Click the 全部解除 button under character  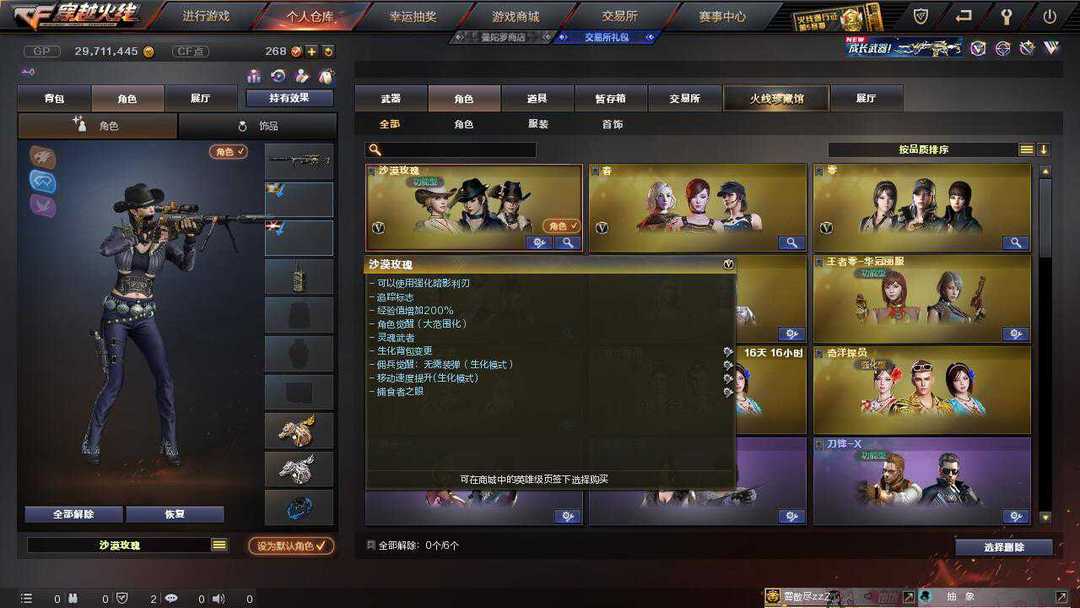click(74, 514)
